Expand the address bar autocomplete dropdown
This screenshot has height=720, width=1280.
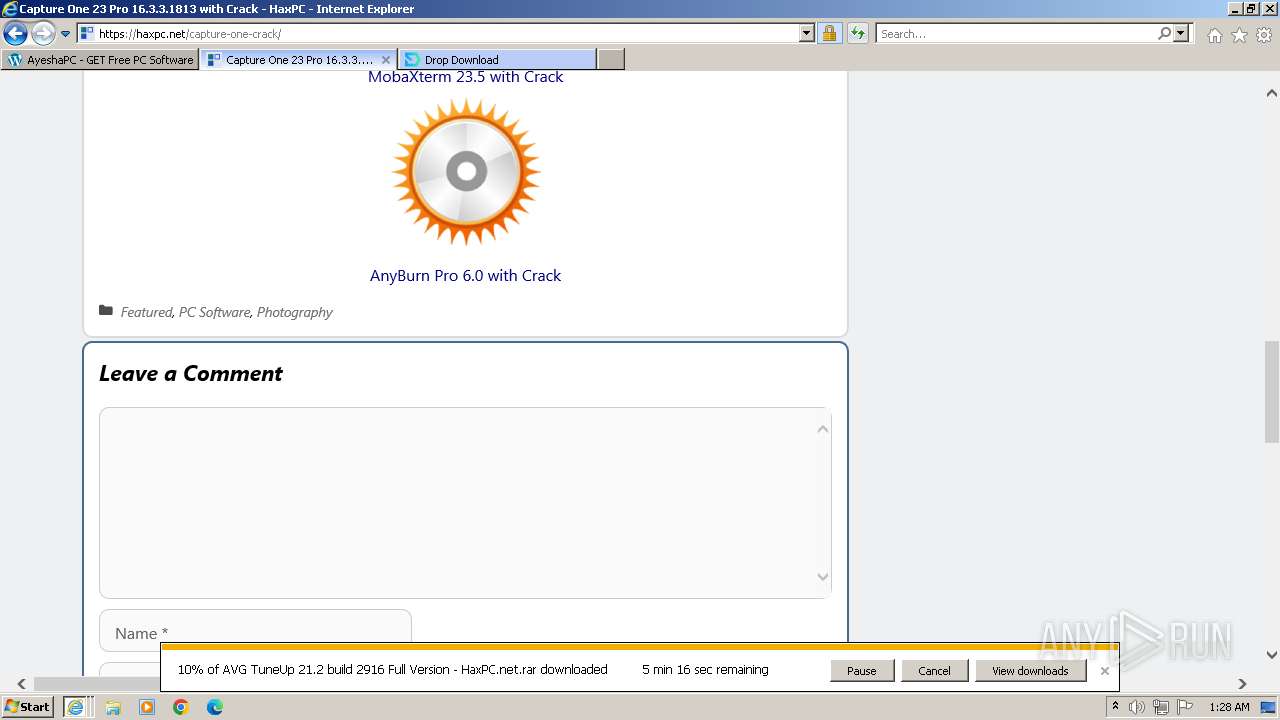807,34
